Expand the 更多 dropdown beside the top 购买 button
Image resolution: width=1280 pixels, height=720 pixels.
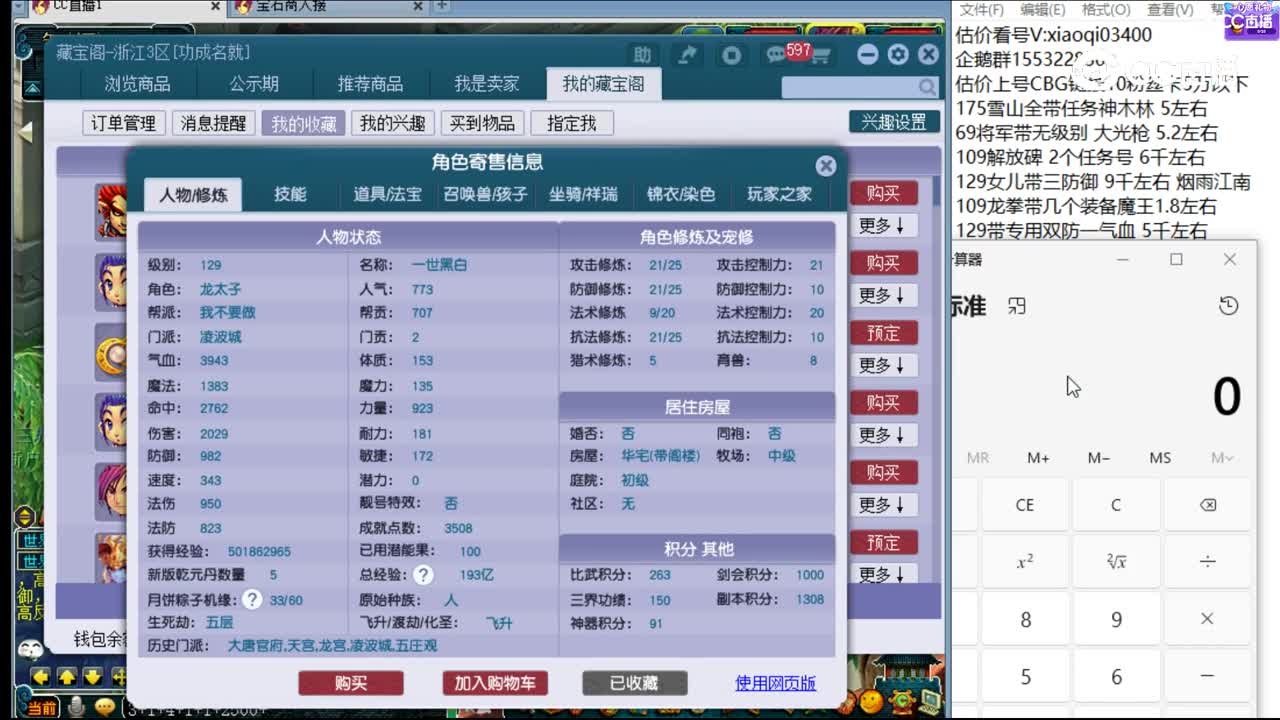[x=883, y=225]
